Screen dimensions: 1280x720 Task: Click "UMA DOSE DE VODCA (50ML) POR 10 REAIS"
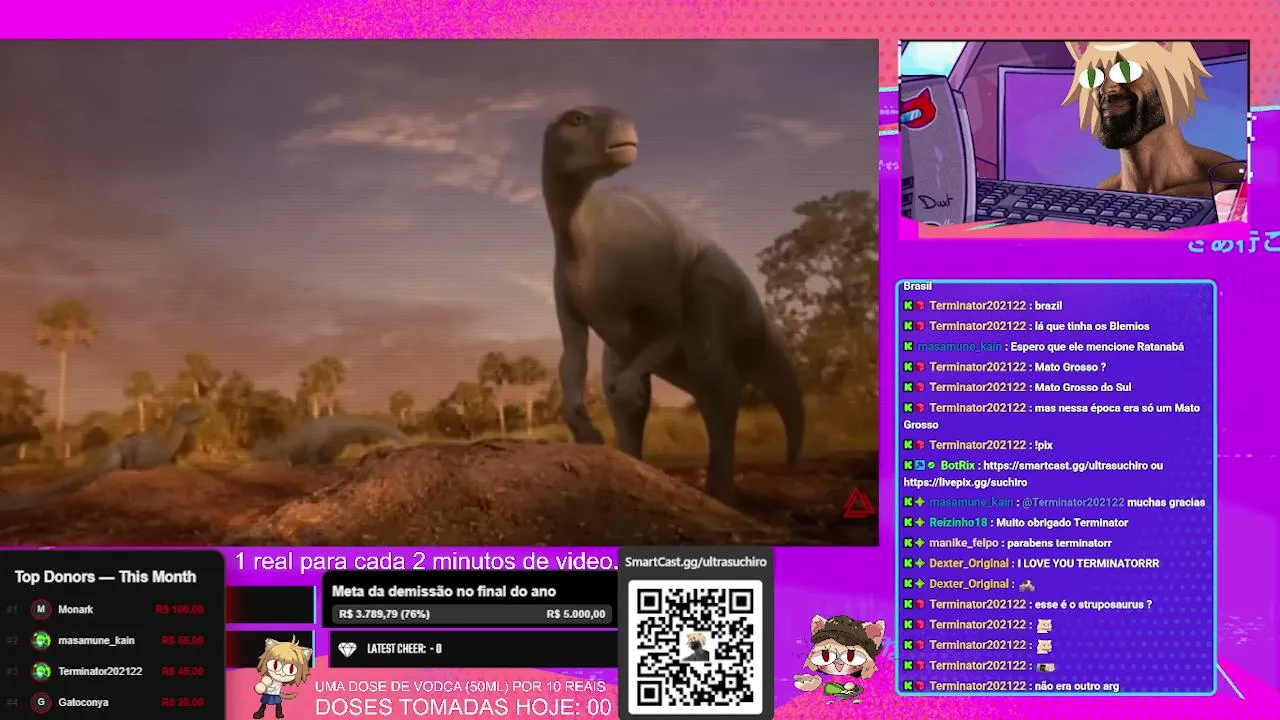point(460,686)
